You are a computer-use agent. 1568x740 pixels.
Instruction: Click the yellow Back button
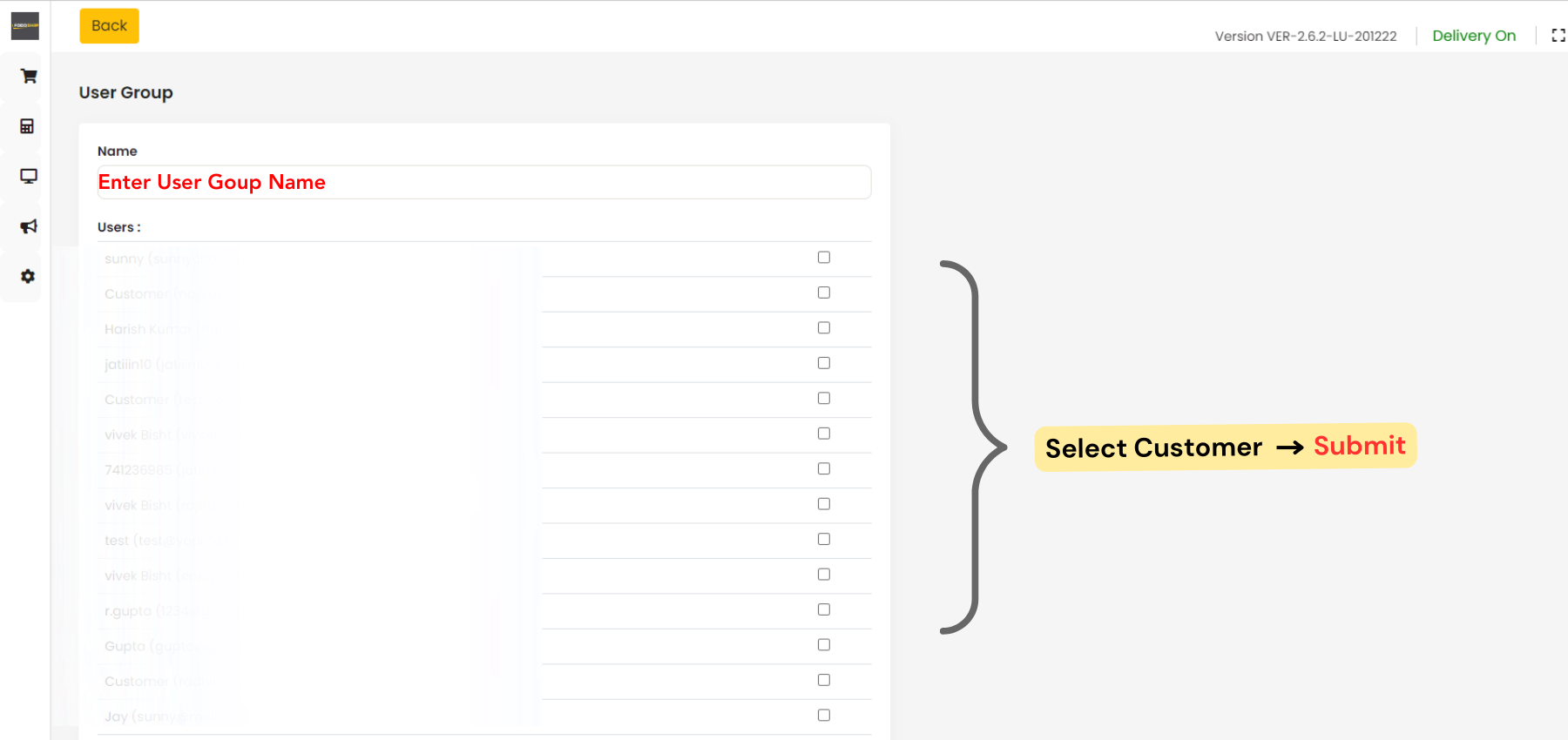pos(110,26)
